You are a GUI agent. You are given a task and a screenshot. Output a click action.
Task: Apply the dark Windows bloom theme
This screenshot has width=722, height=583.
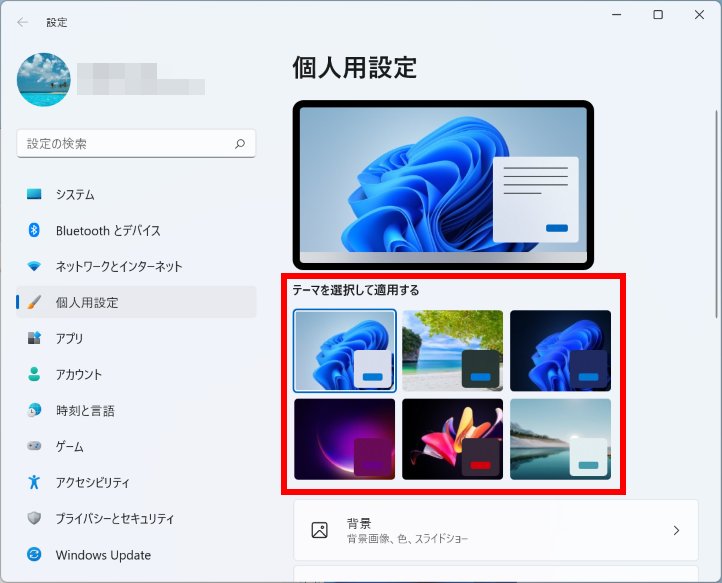pos(560,350)
